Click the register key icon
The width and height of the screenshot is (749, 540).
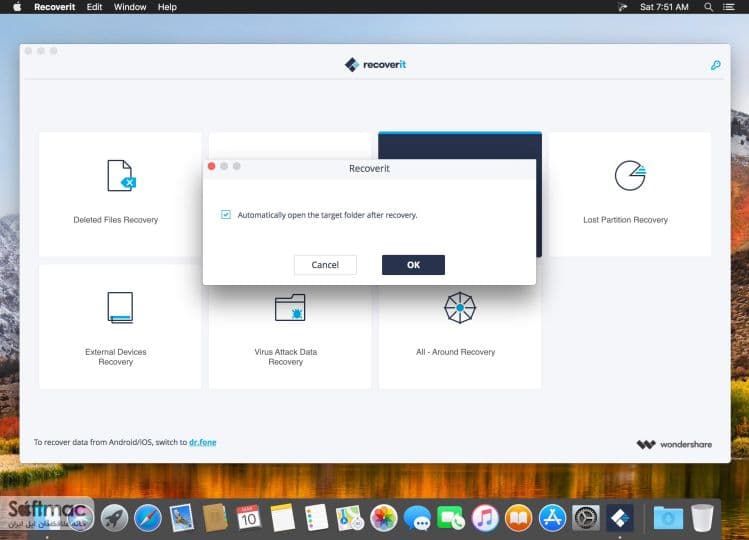tap(715, 65)
